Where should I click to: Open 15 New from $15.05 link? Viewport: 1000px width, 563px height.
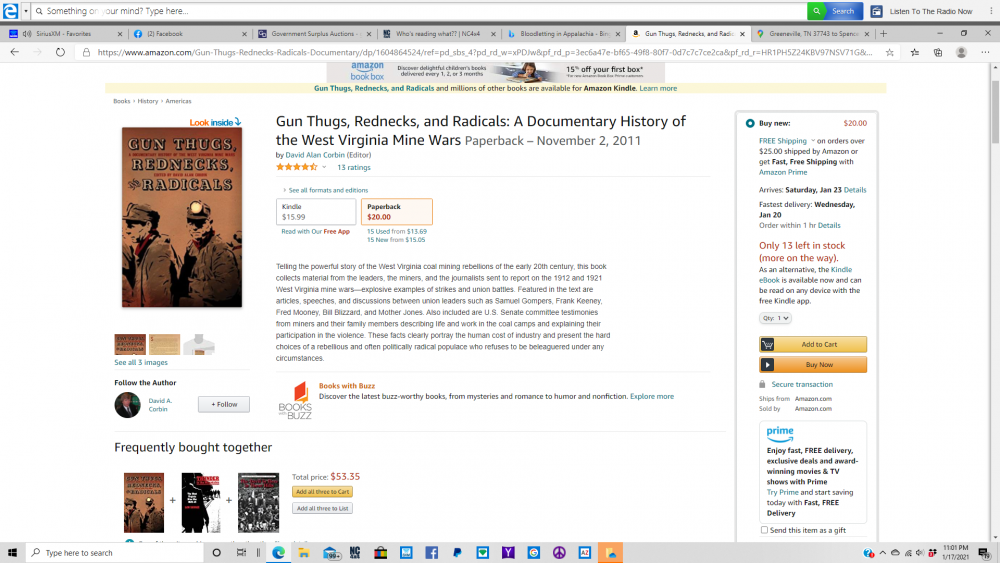pyautogui.click(x=395, y=240)
